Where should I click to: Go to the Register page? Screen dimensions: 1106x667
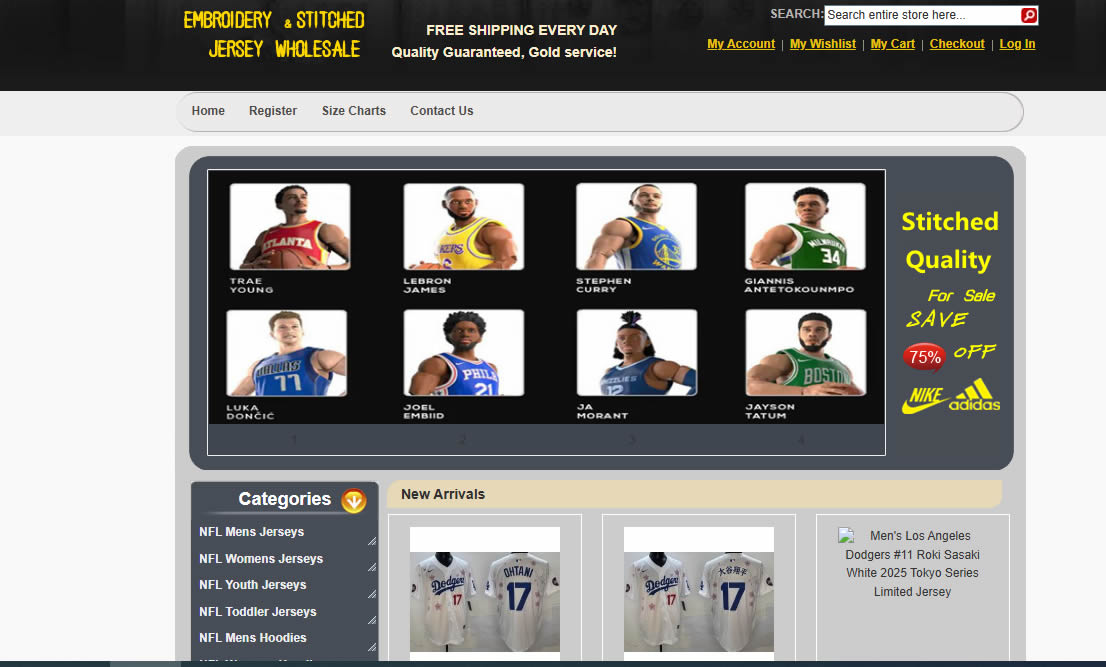point(273,111)
